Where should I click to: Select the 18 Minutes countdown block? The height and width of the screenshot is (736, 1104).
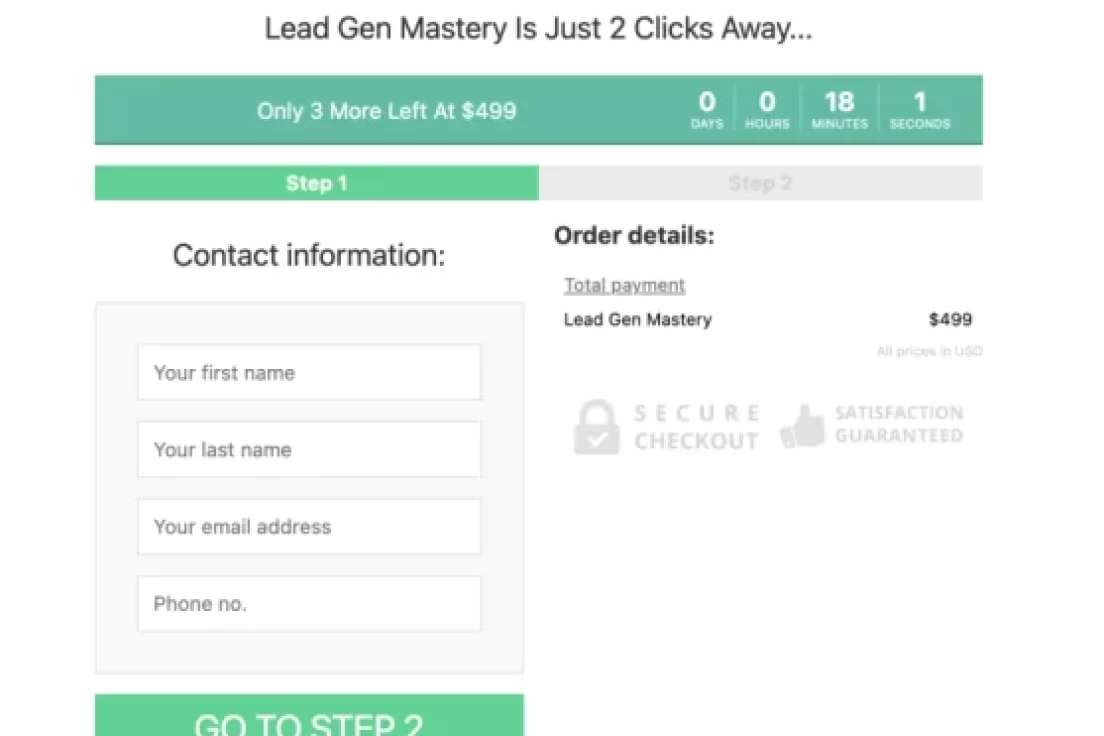pyautogui.click(x=839, y=109)
